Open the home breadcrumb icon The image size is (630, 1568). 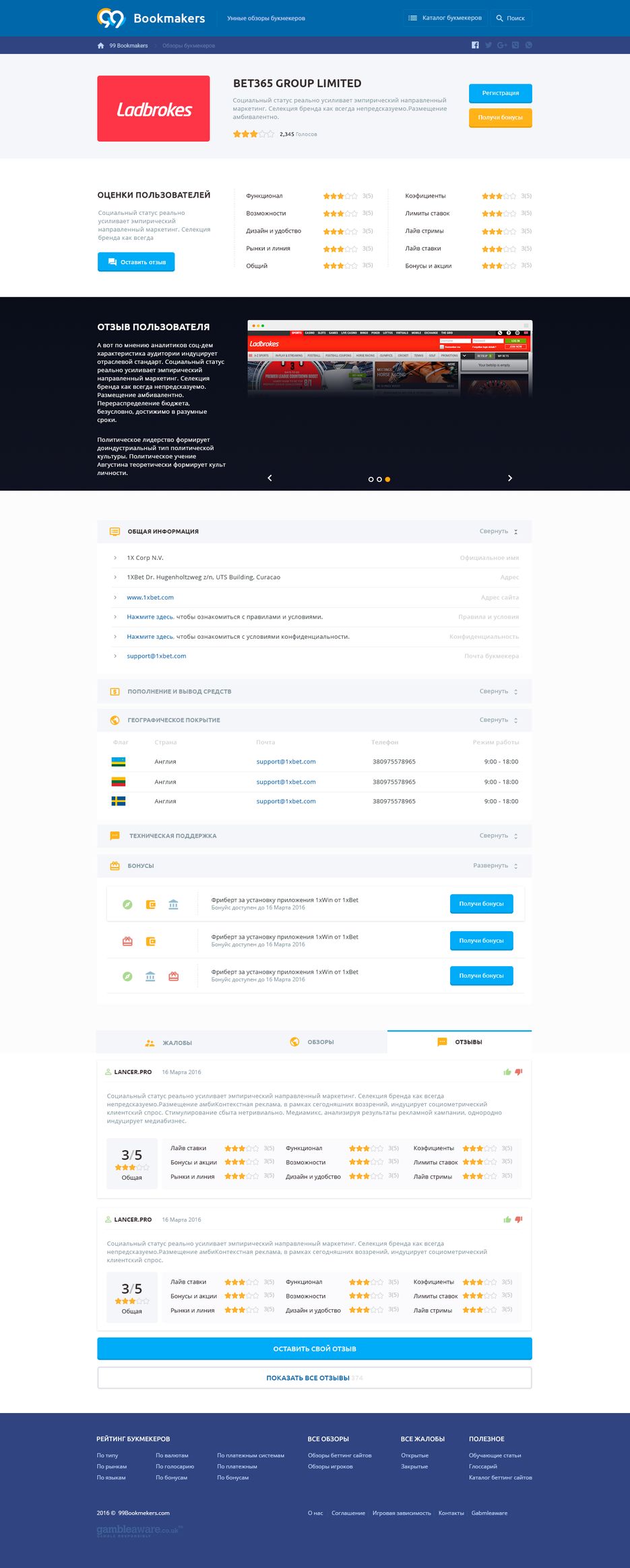(100, 46)
